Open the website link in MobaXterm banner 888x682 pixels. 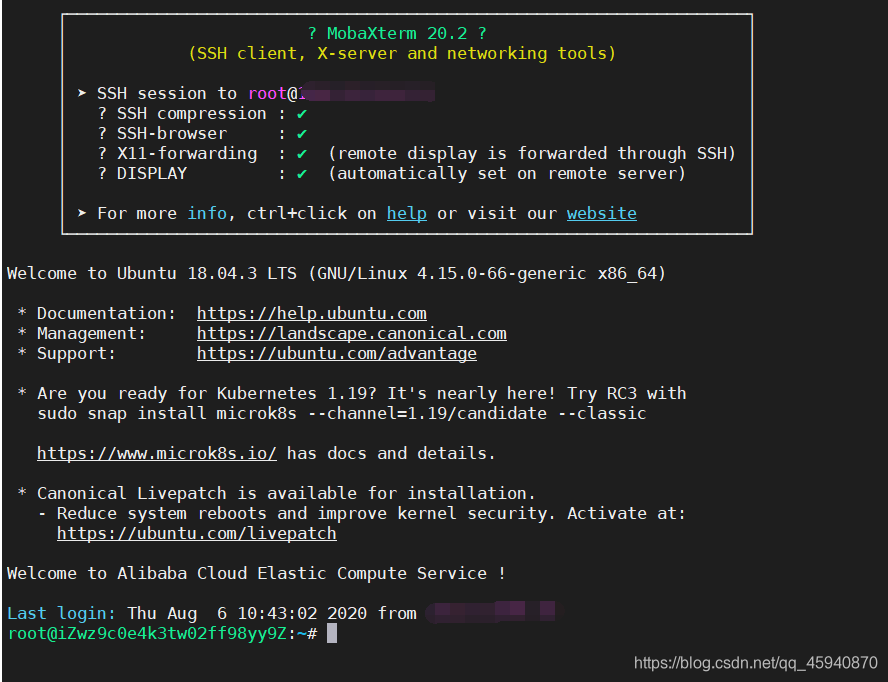(601, 214)
